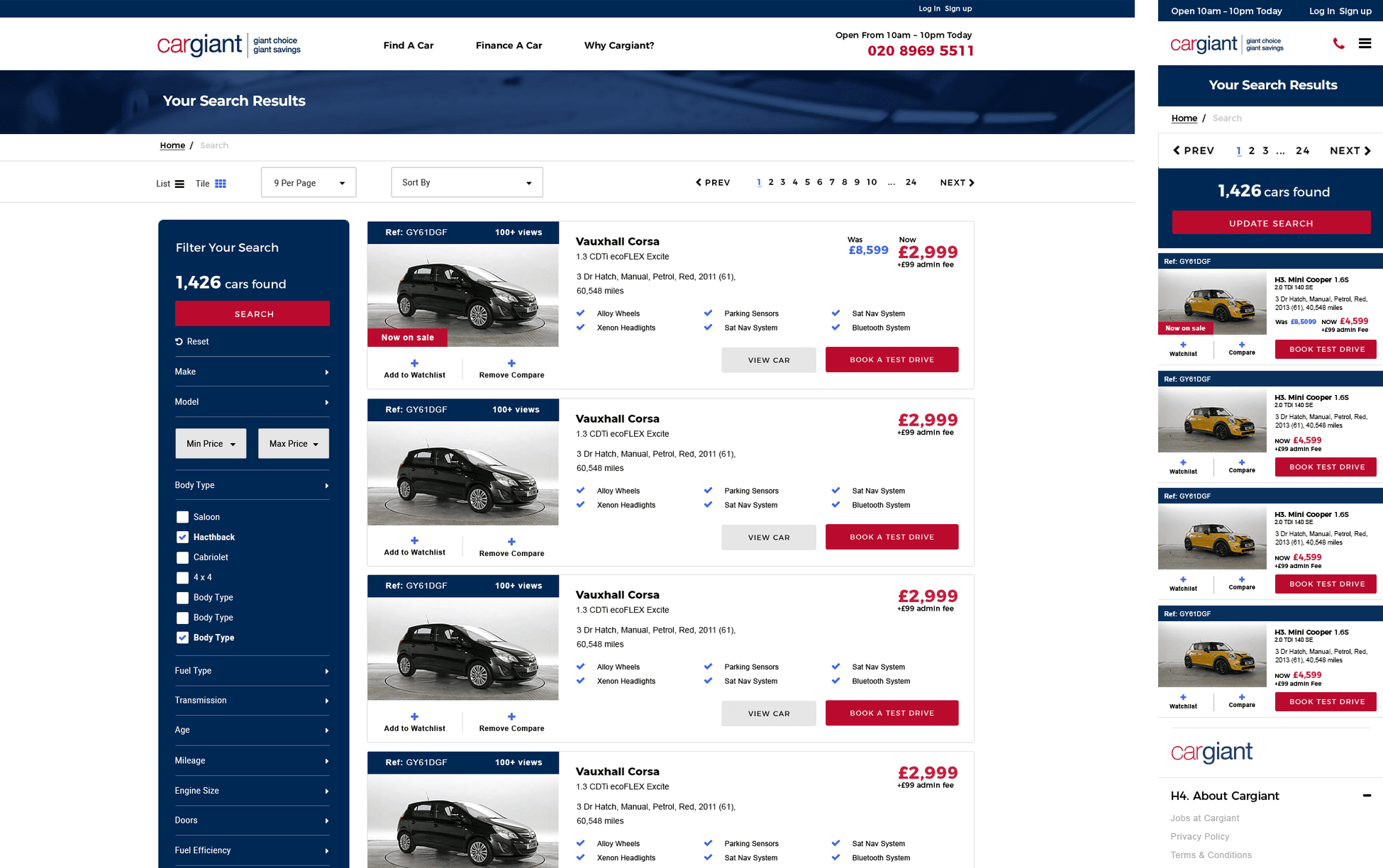Collapse the About Cargiant footer section

click(x=1367, y=796)
